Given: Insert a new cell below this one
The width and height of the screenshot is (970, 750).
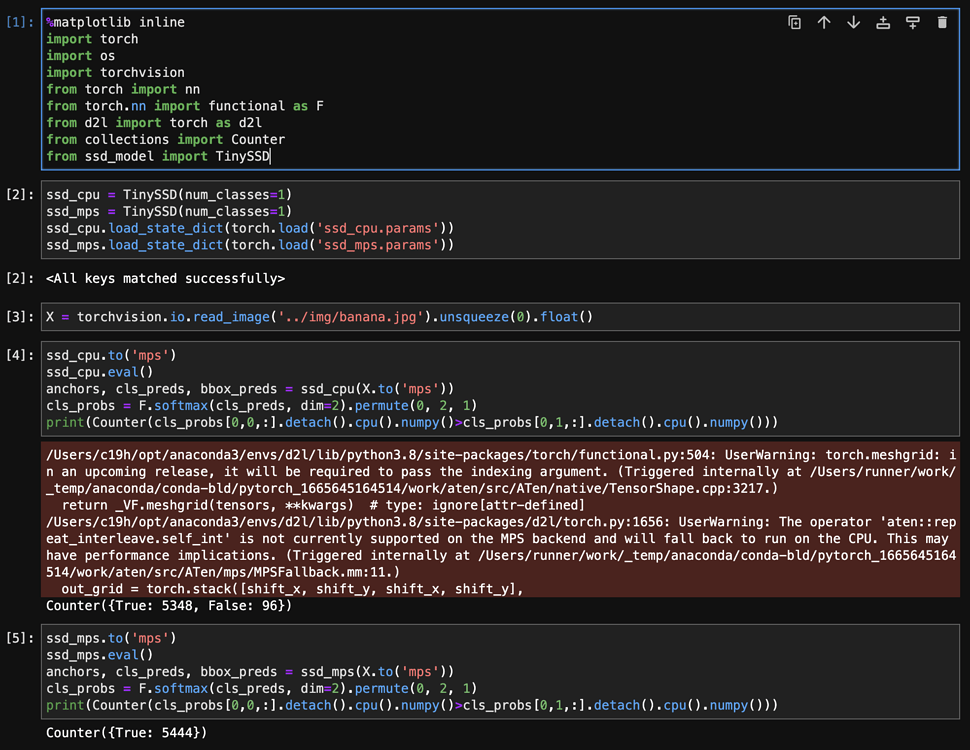Looking at the screenshot, I should 912,23.
